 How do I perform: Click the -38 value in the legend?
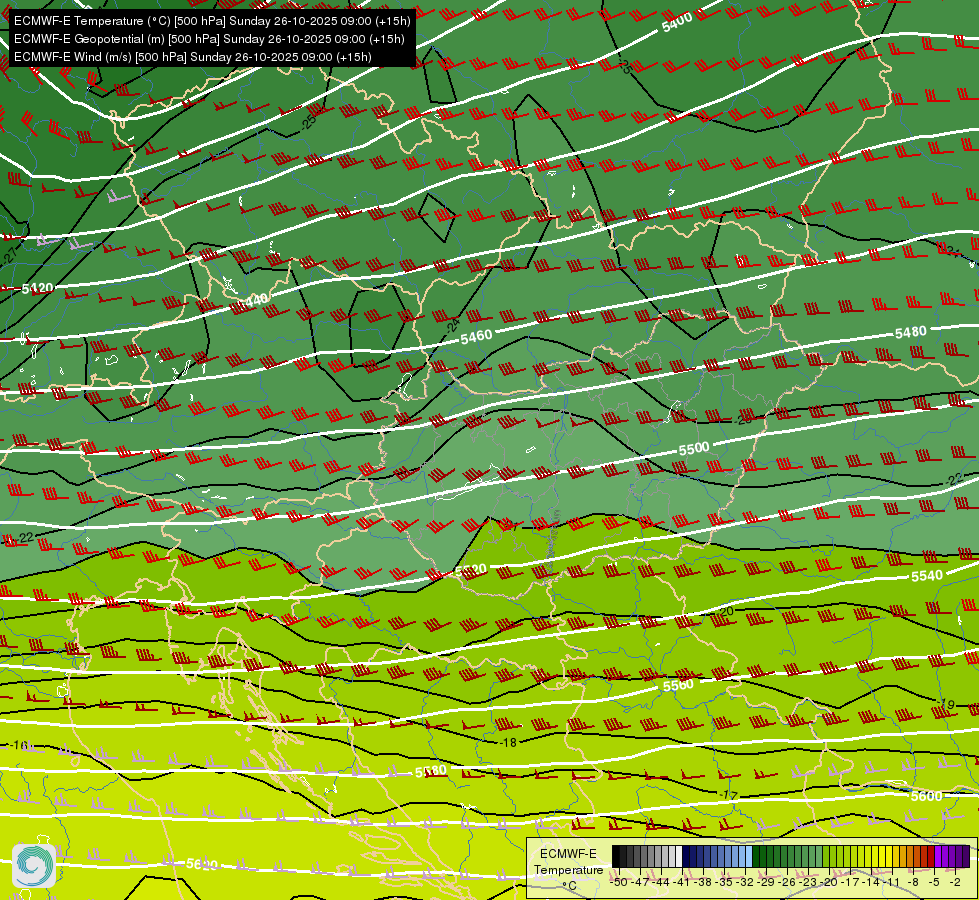(x=702, y=882)
